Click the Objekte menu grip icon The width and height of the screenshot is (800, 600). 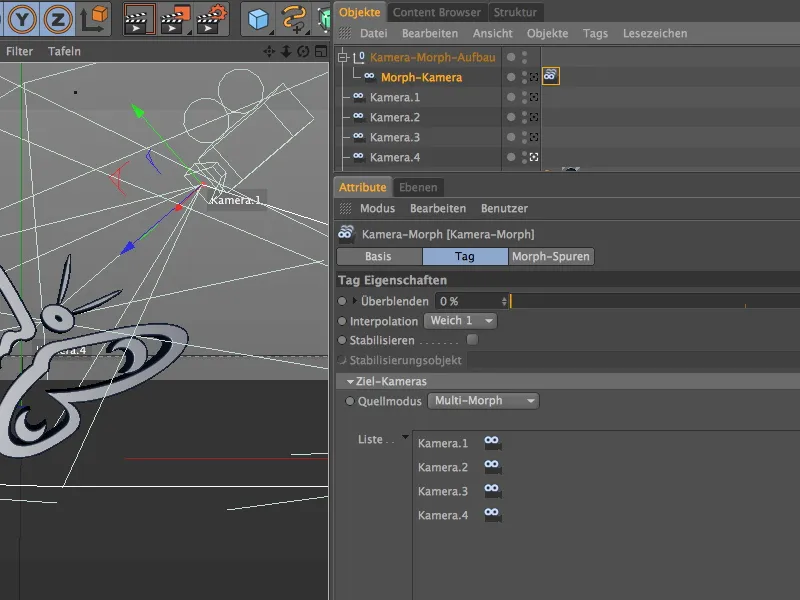(x=345, y=33)
